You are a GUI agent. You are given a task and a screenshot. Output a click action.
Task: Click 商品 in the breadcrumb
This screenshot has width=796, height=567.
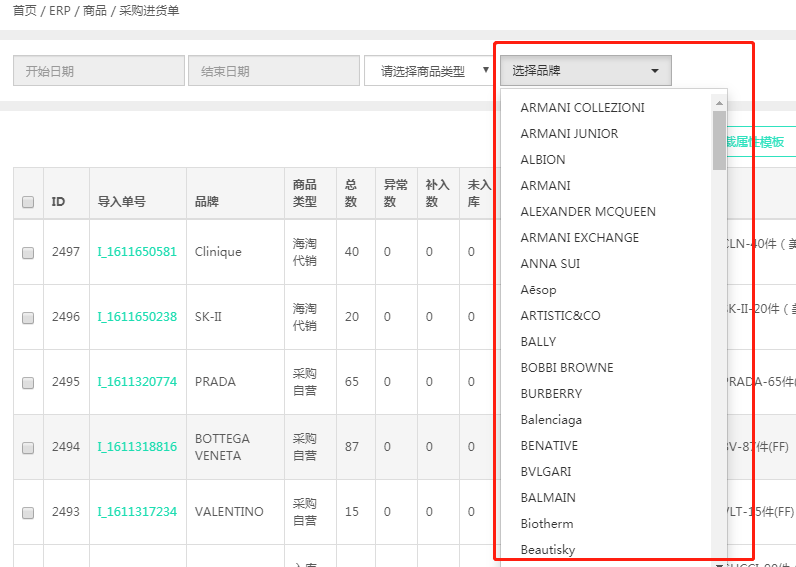click(x=94, y=11)
